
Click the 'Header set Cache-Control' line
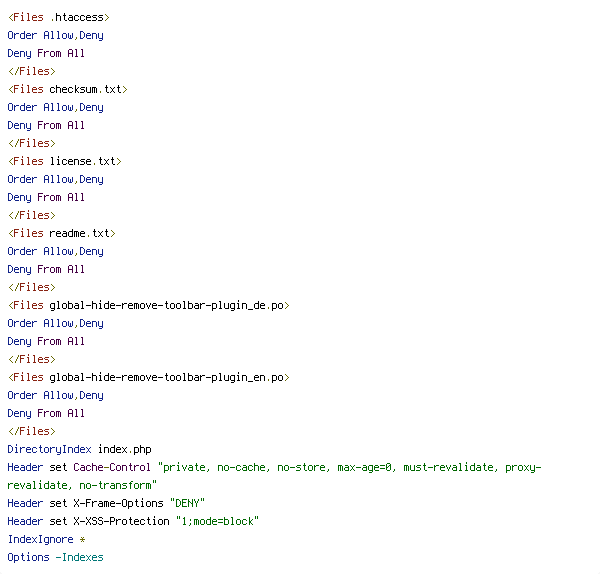point(274,468)
